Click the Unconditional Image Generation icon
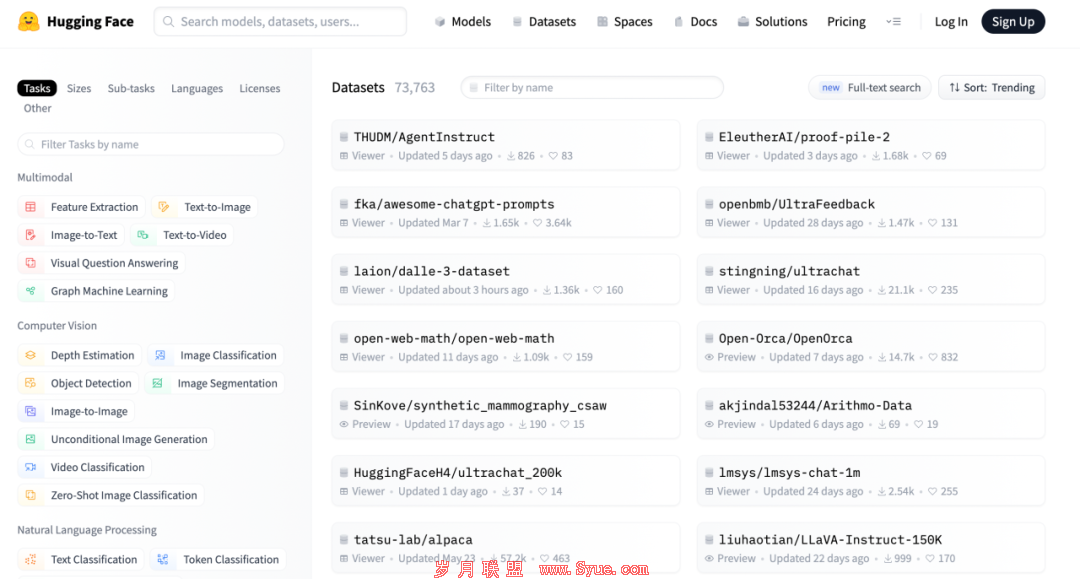The image size is (1080, 579). click(x=30, y=439)
